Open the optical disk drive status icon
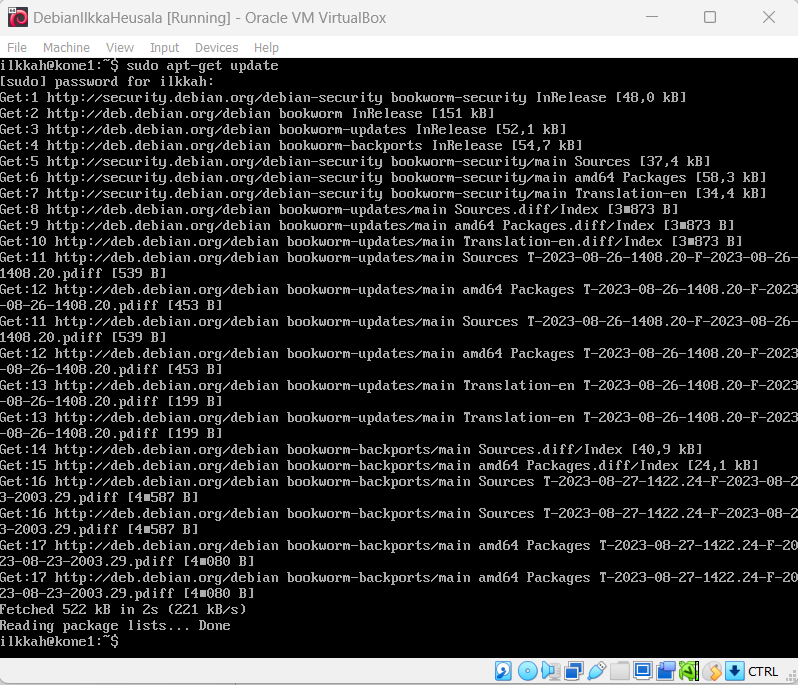The width and height of the screenshot is (798, 685). coord(527,671)
